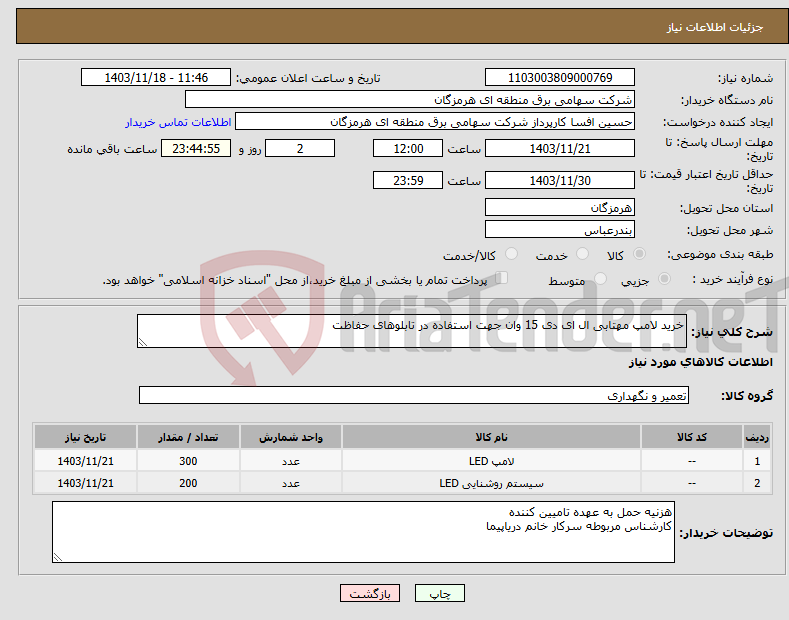Click the need date cell in سیستم روشنایی row
This screenshot has height=620, width=789.
click(86, 483)
